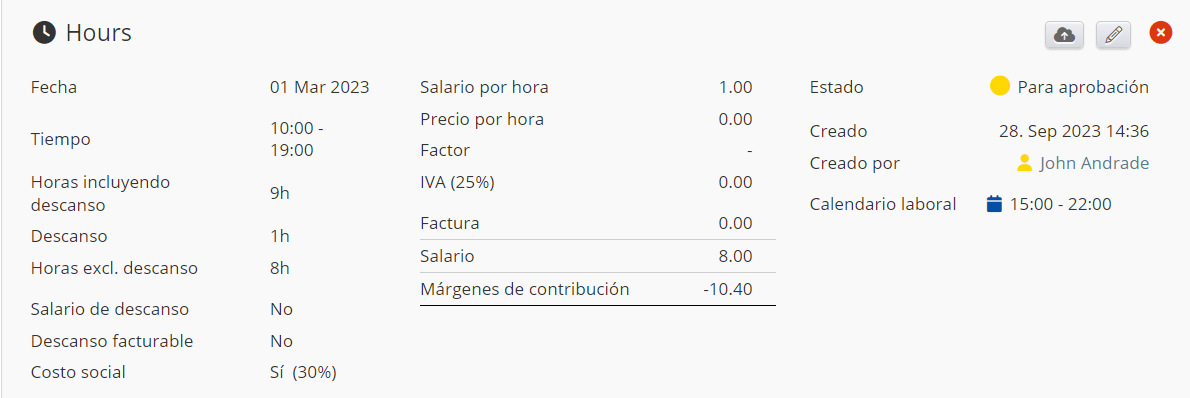
Task: Click the Salario por hora value 1.00
Action: pyautogui.click(x=735, y=87)
